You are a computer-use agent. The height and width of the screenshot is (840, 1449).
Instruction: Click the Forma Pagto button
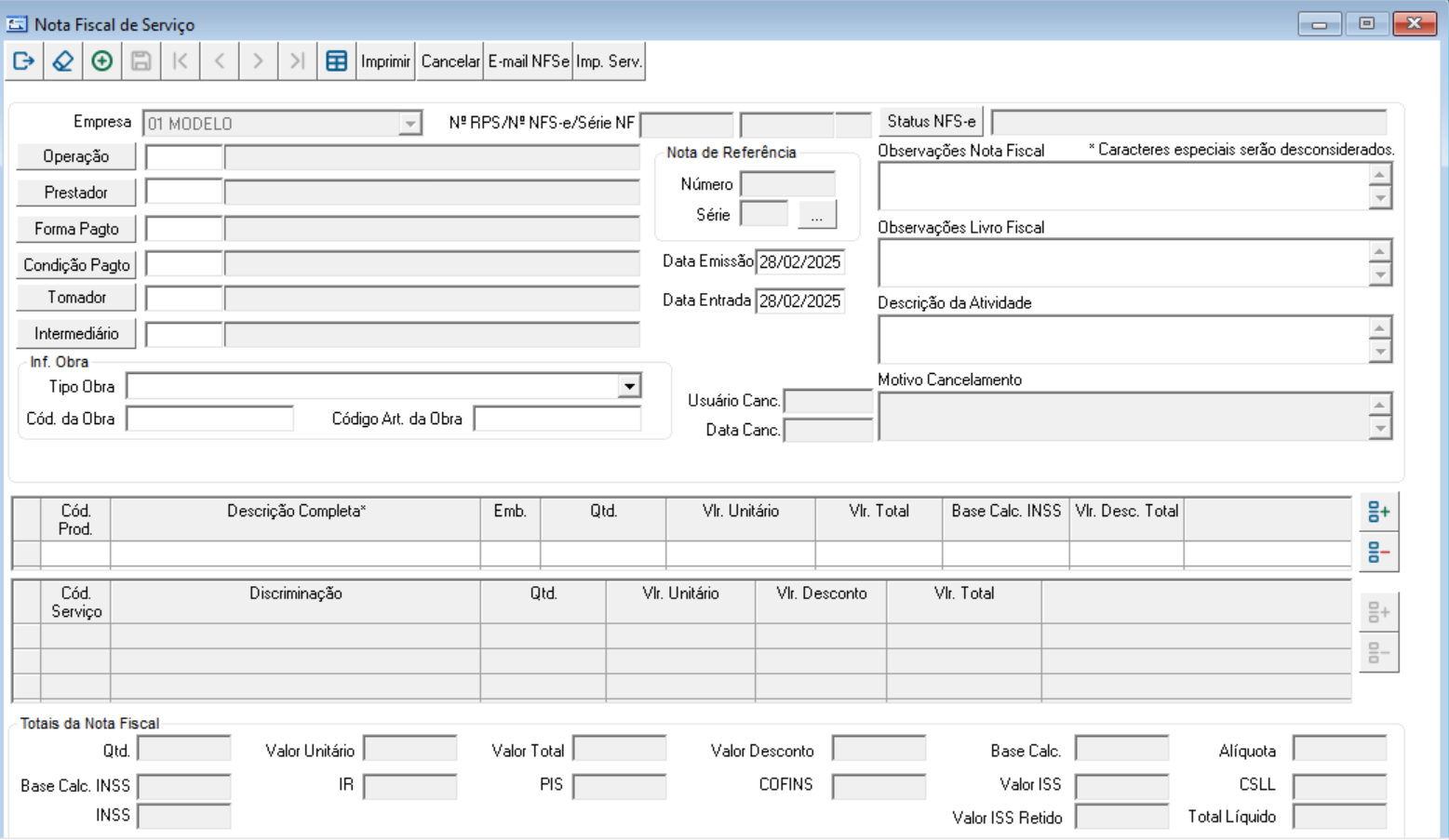point(76,229)
